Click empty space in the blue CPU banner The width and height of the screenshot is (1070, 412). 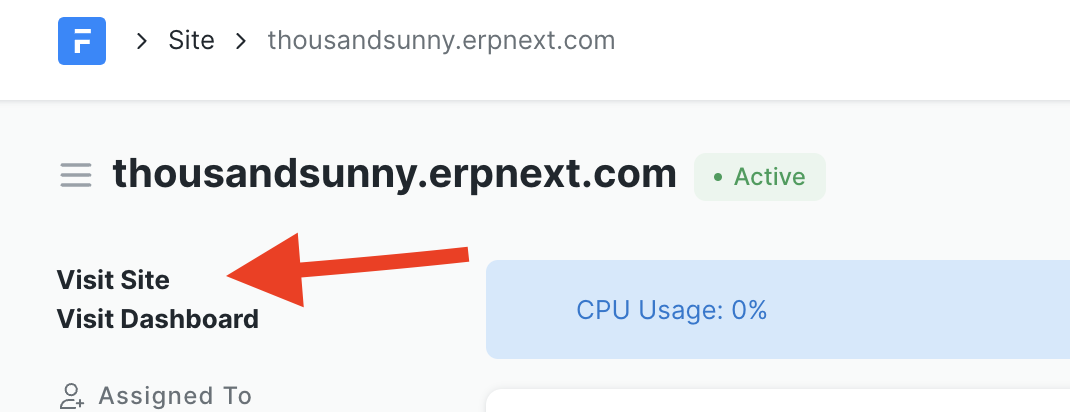pos(900,310)
